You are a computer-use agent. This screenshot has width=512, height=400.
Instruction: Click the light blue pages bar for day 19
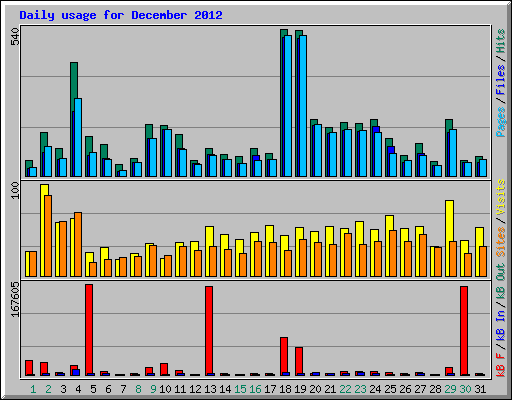tap(303, 106)
